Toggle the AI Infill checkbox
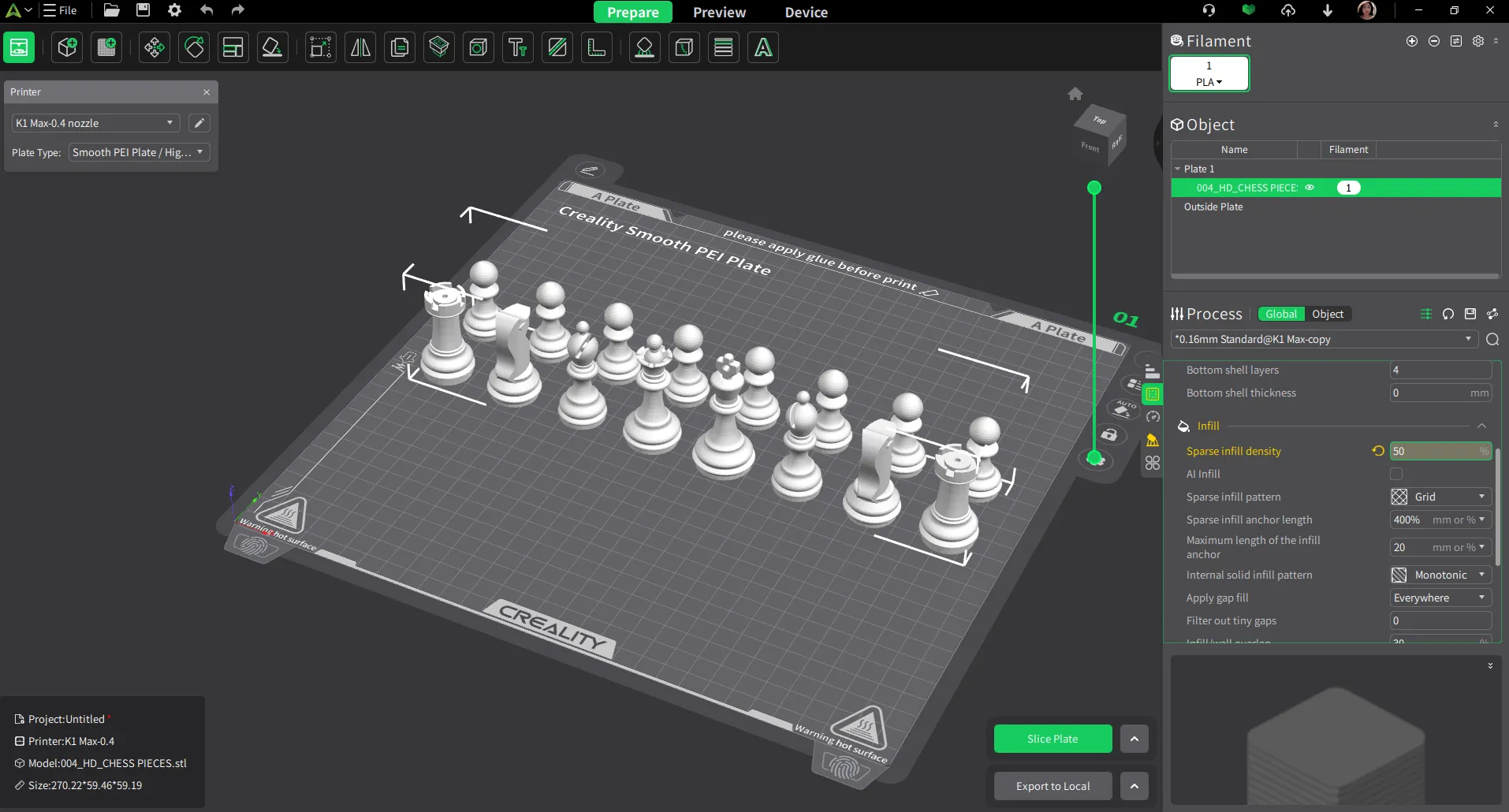The image size is (1509, 812). (1396, 474)
